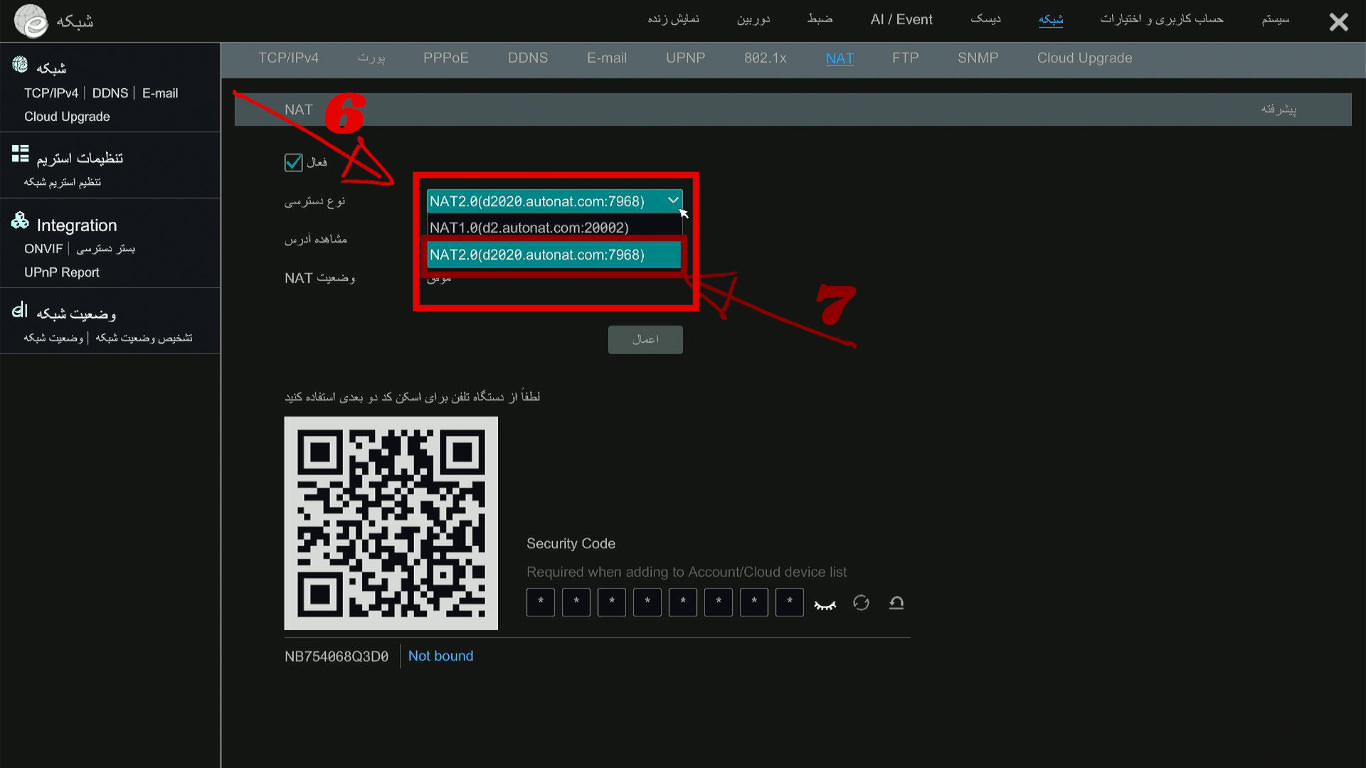Uncheck the فعال checkbox for NAT
This screenshot has width=1366, height=768.
293,161
